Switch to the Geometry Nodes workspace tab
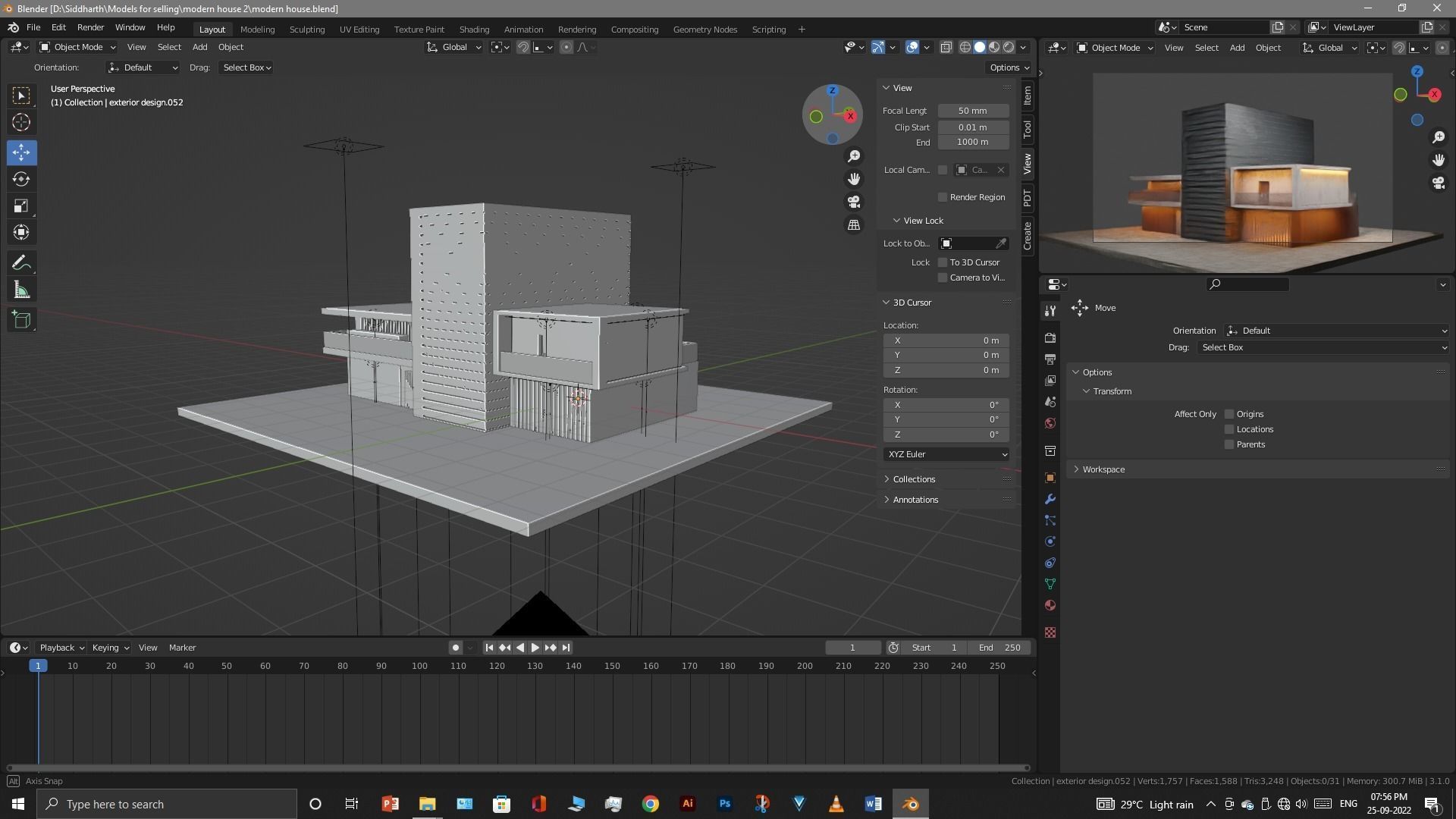 pos(704,30)
